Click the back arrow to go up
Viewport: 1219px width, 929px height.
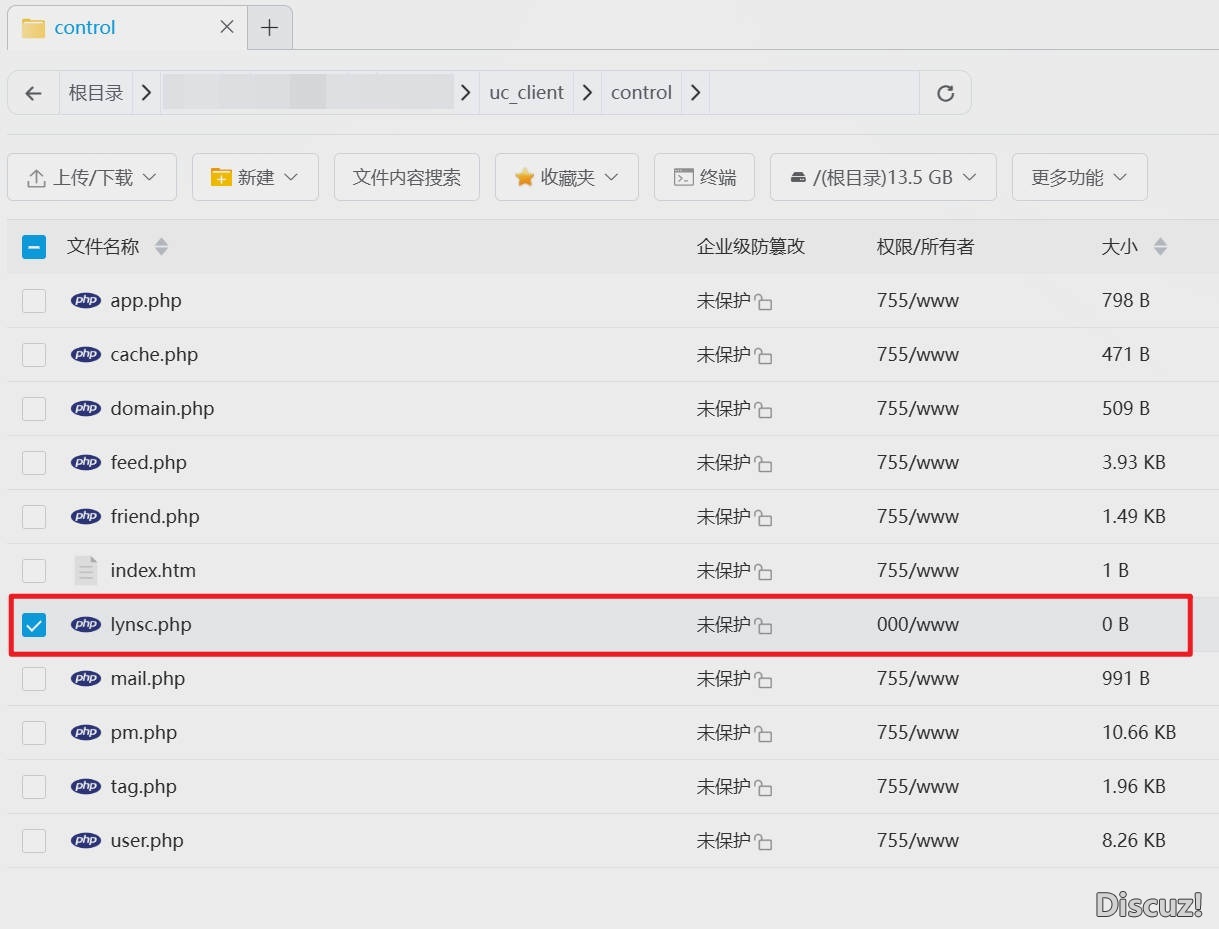click(x=33, y=92)
